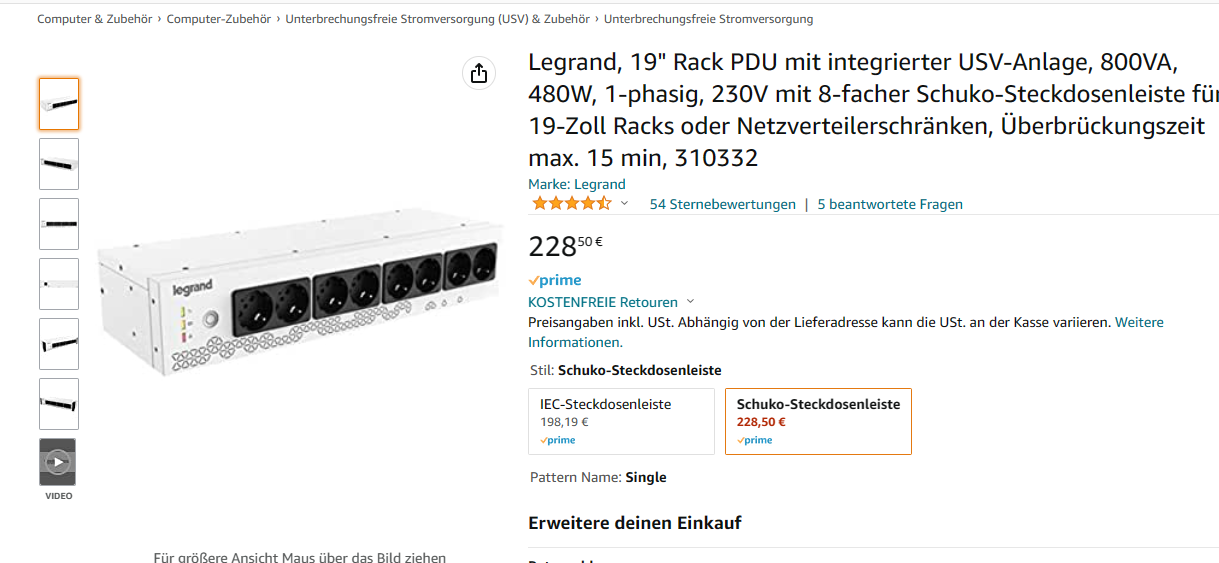
Task: Select the first product image thumbnail
Action: pyautogui.click(x=59, y=104)
